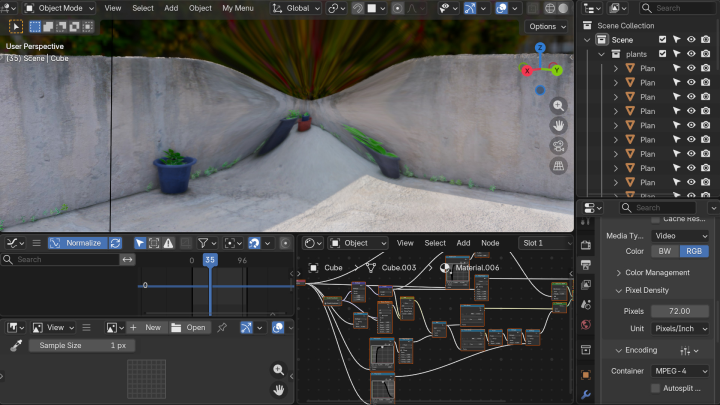This screenshot has height=405, width=720.
Task: Click the frame 35 playhead marker
Action: point(210,260)
